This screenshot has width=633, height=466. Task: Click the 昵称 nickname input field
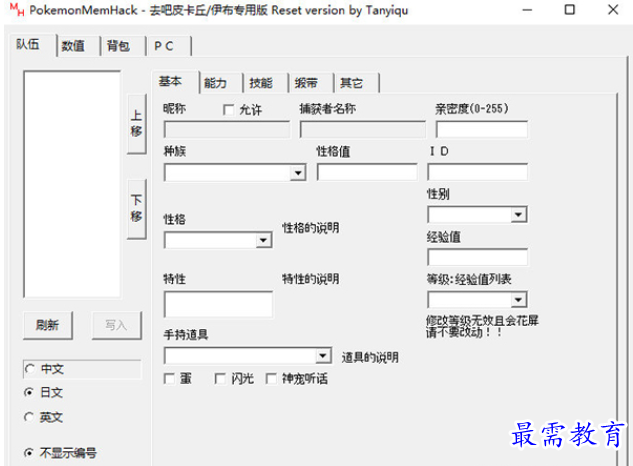(227, 130)
